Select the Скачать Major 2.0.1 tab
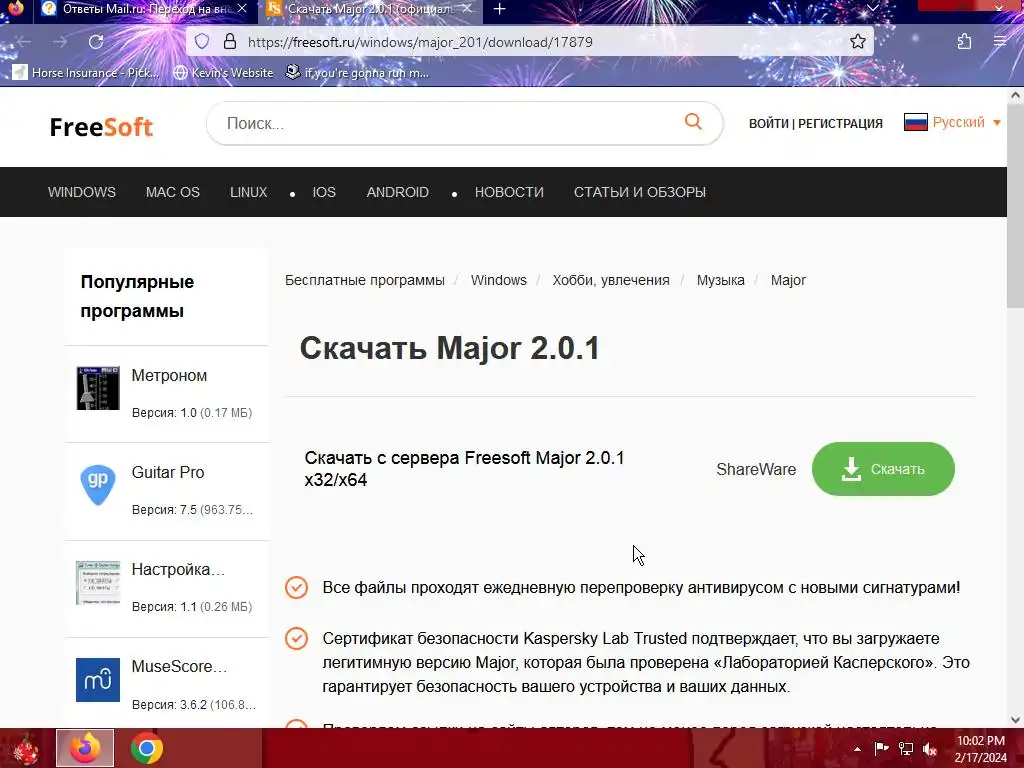 (369, 9)
